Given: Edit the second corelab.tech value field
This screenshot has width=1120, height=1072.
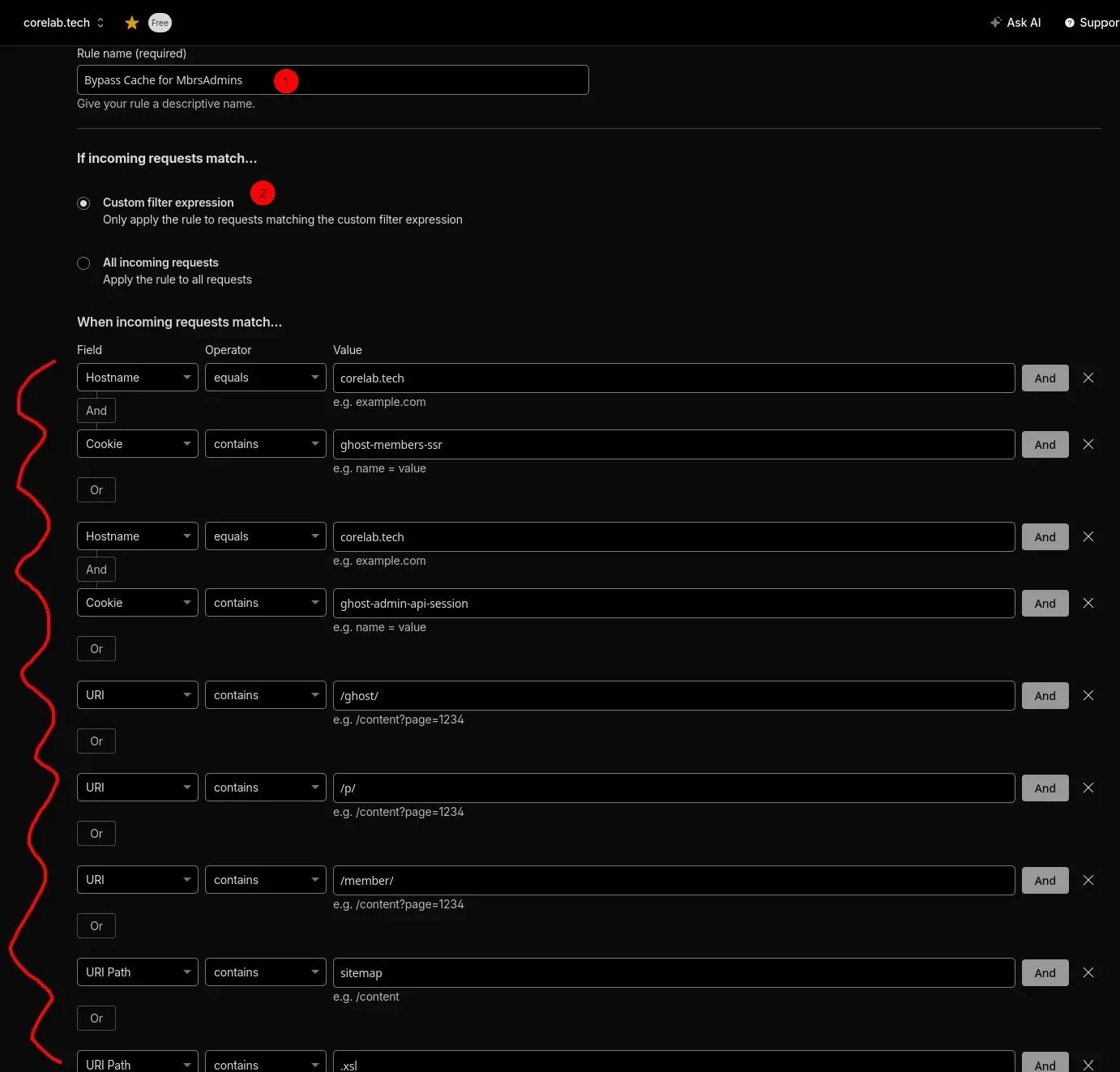Looking at the screenshot, I should click(x=673, y=537).
